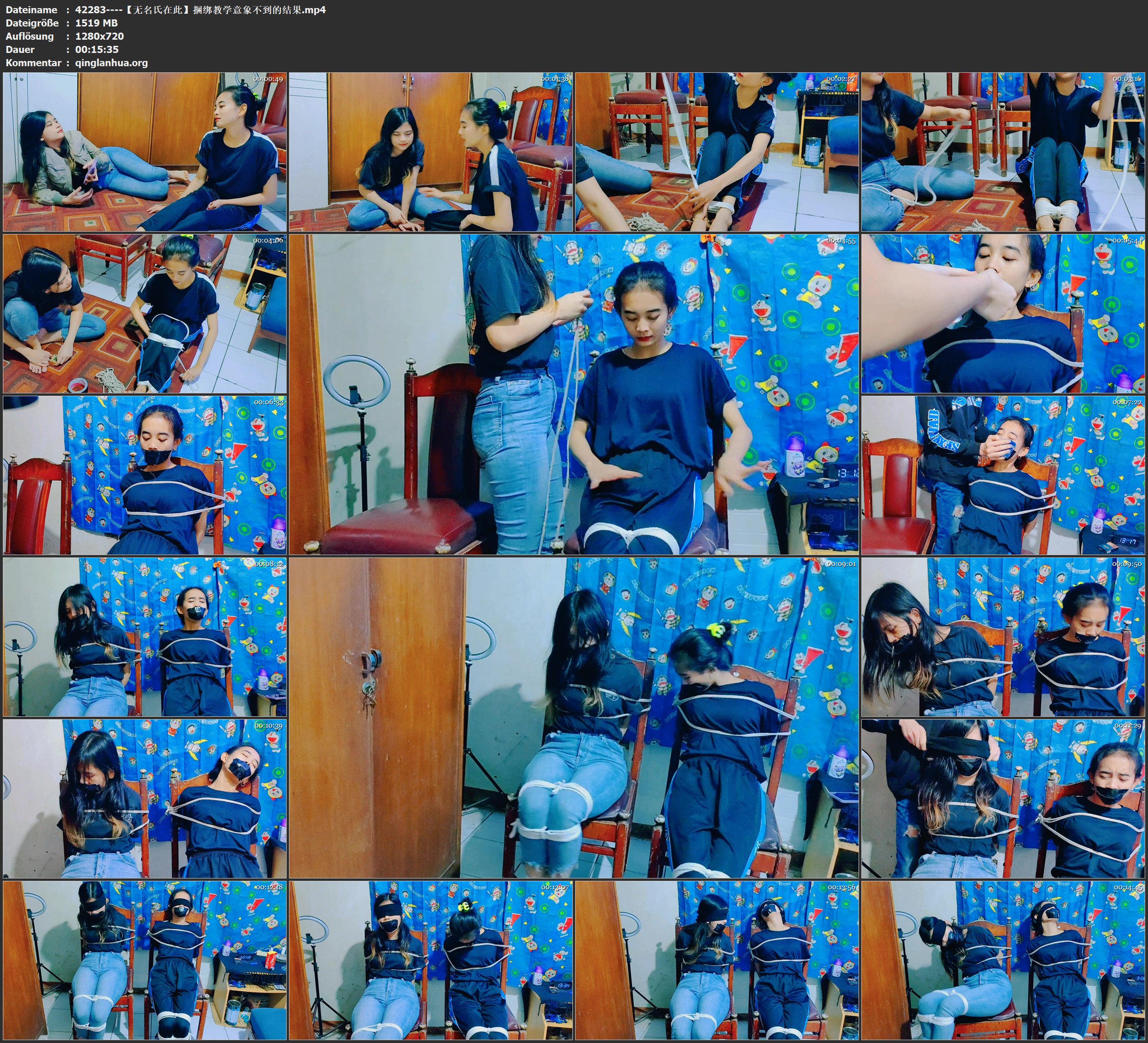1148x1043 pixels.
Task: Select the thumbnail timestamped 00:04:06
Action: [x=145, y=313]
